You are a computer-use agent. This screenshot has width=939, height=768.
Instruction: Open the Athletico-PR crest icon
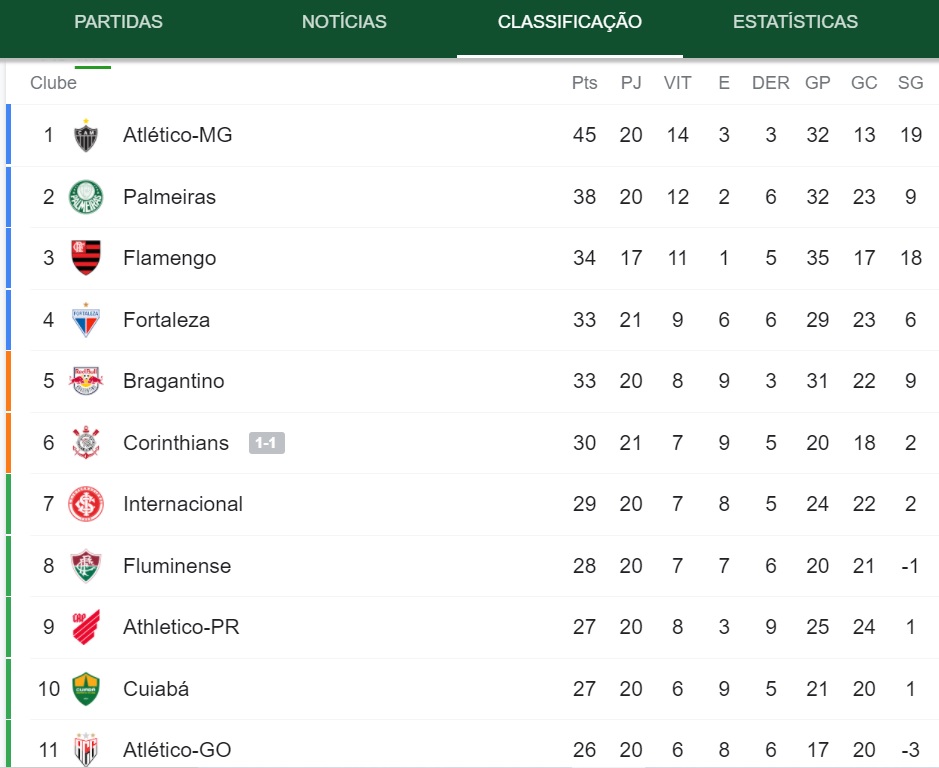click(86, 627)
